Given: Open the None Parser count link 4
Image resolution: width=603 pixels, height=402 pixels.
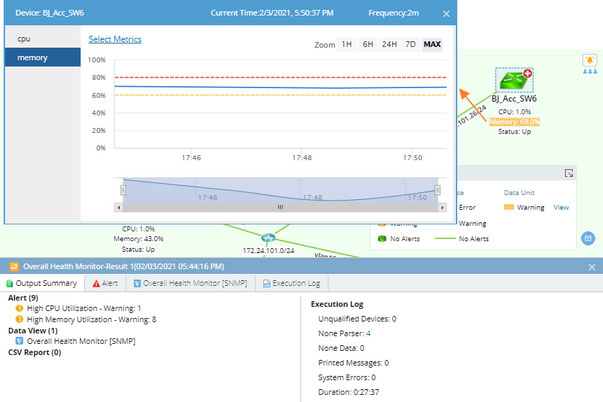Looking at the screenshot, I should 368,334.
